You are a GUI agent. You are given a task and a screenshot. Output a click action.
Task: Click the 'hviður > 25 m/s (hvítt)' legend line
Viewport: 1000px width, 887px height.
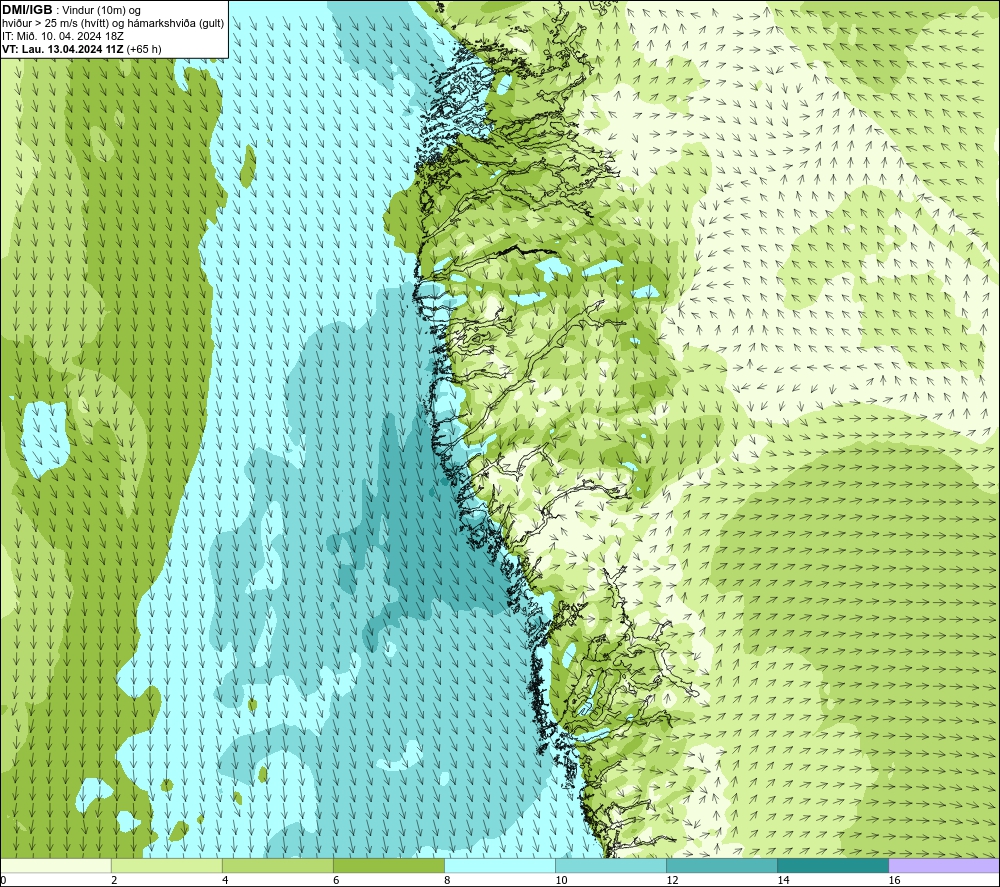click(x=113, y=24)
